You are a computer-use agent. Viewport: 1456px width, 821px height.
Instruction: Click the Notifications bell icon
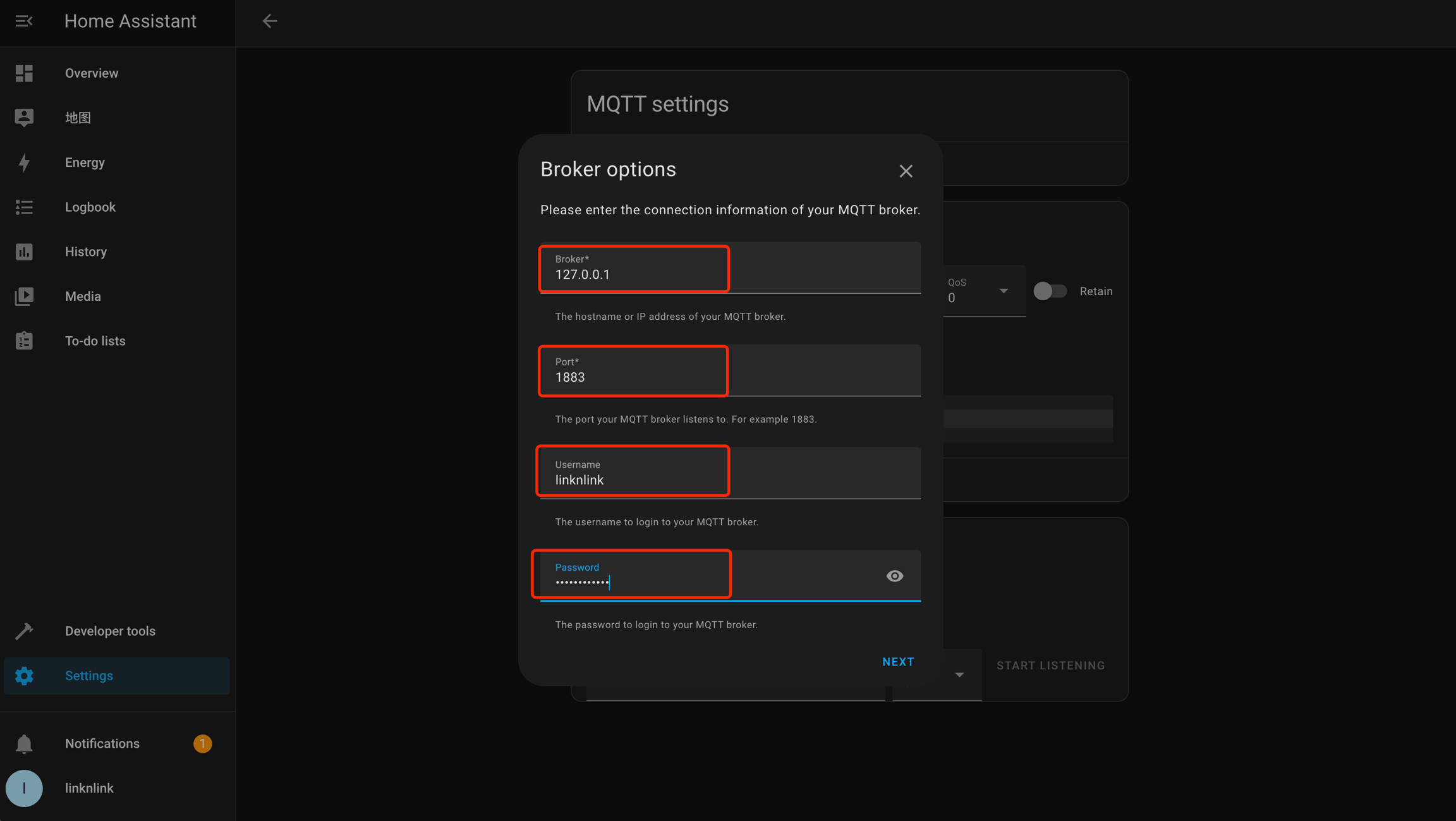(24, 743)
